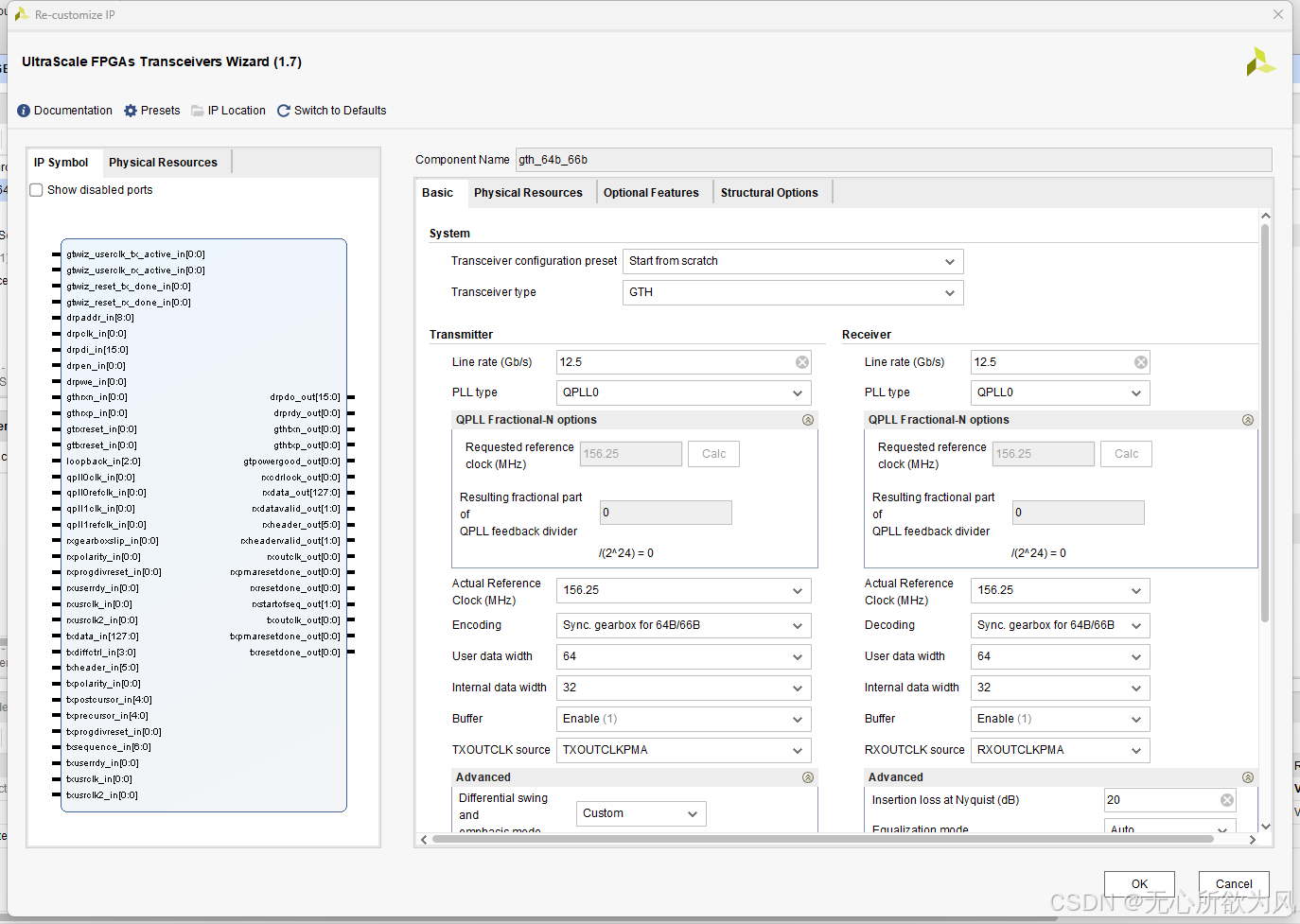This screenshot has width=1300, height=924.
Task: Select left-pane Physical Resources tab
Action: [x=163, y=162]
